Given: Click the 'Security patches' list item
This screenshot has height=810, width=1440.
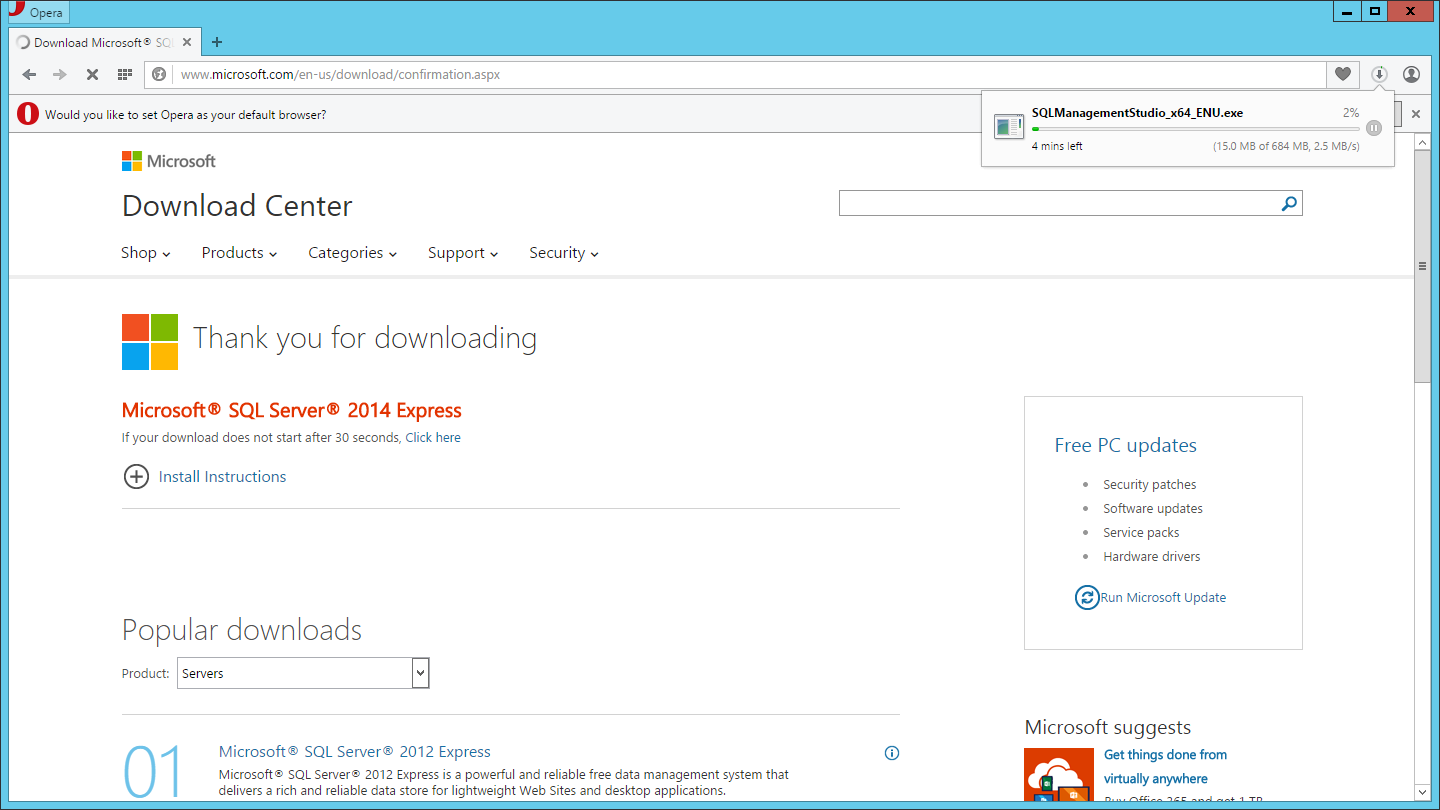Looking at the screenshot, I should (x=1150, y=485).
